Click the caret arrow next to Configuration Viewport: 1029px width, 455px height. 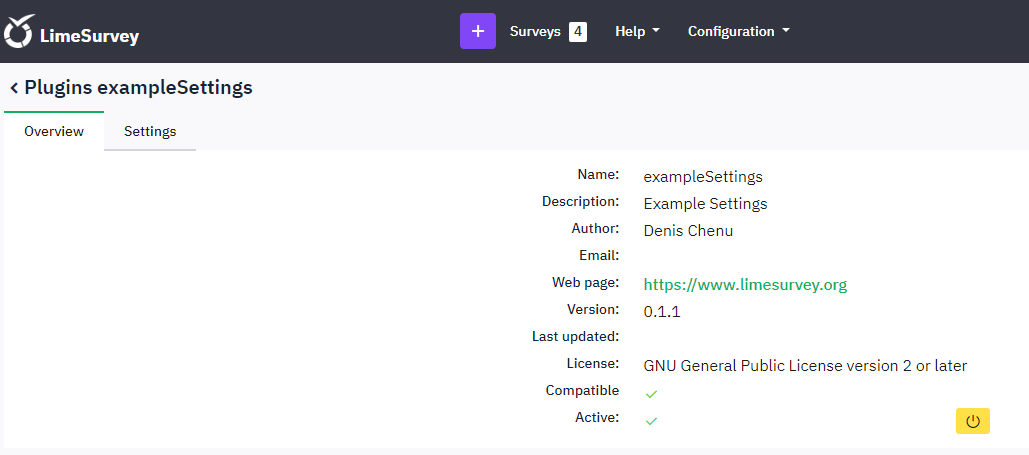pyautogui.click(x=786, y=31)
